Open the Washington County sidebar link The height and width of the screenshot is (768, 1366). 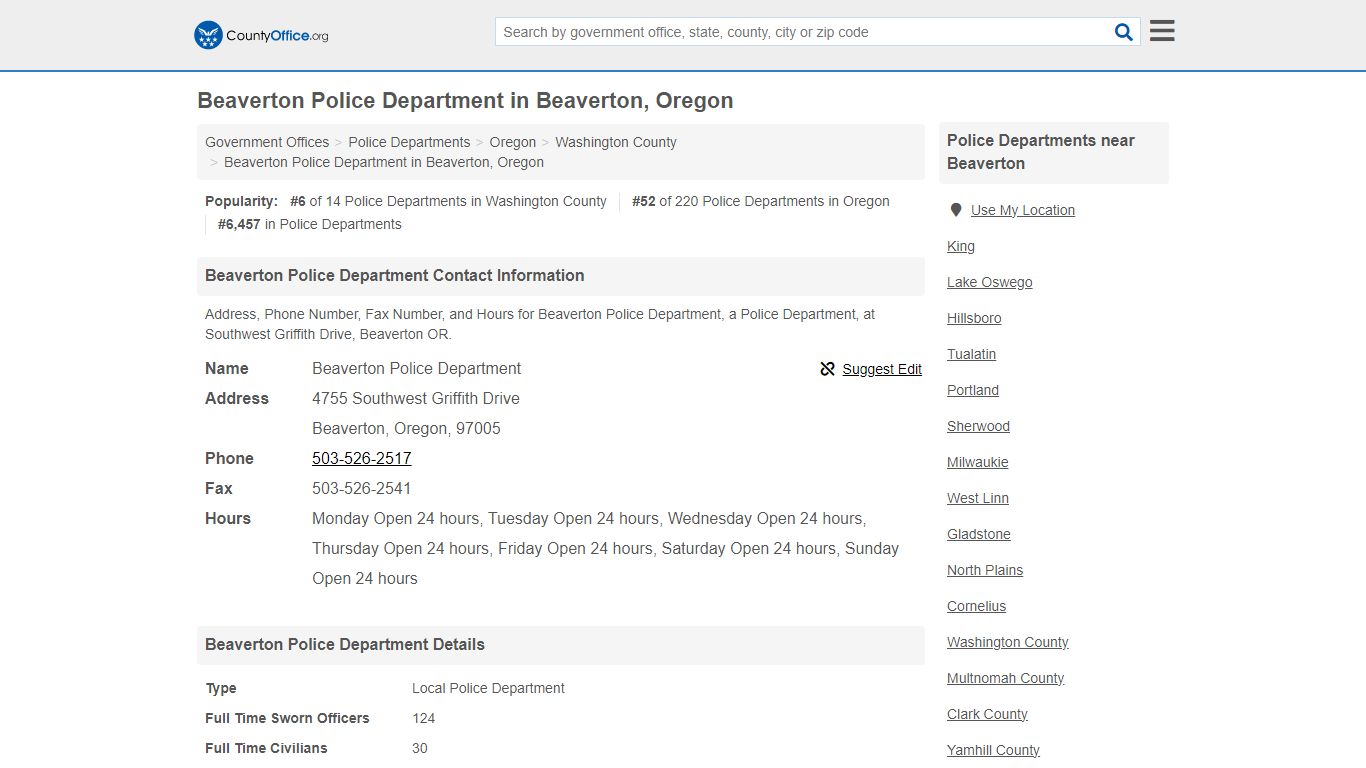pos(1008,642)
